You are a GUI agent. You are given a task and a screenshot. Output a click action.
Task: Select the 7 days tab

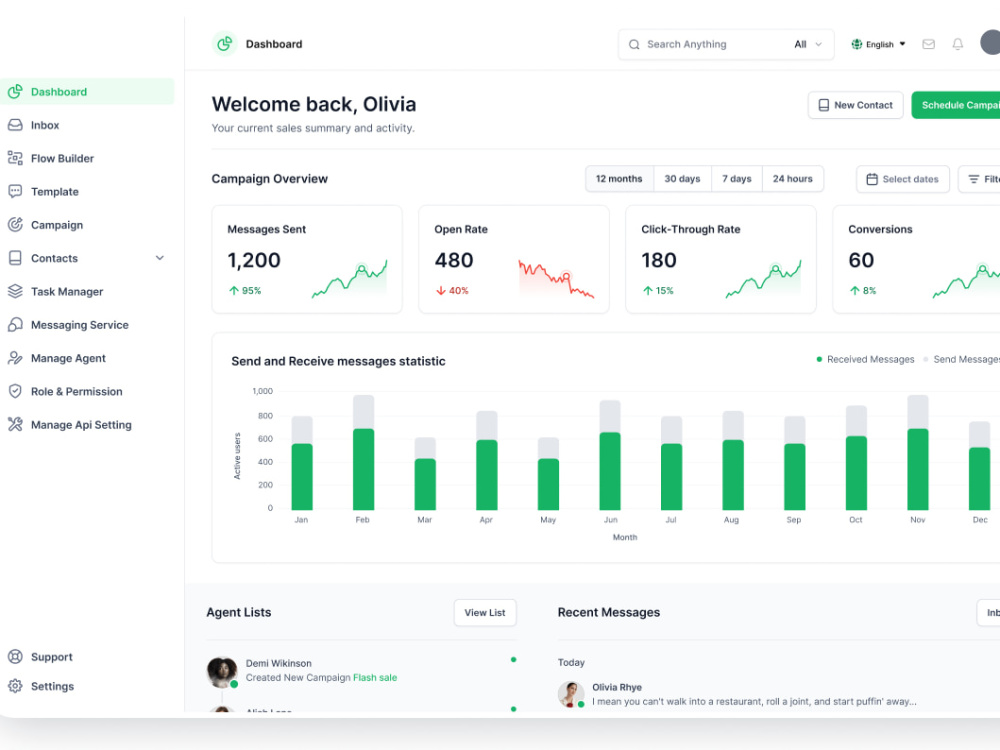coord(737,179)
